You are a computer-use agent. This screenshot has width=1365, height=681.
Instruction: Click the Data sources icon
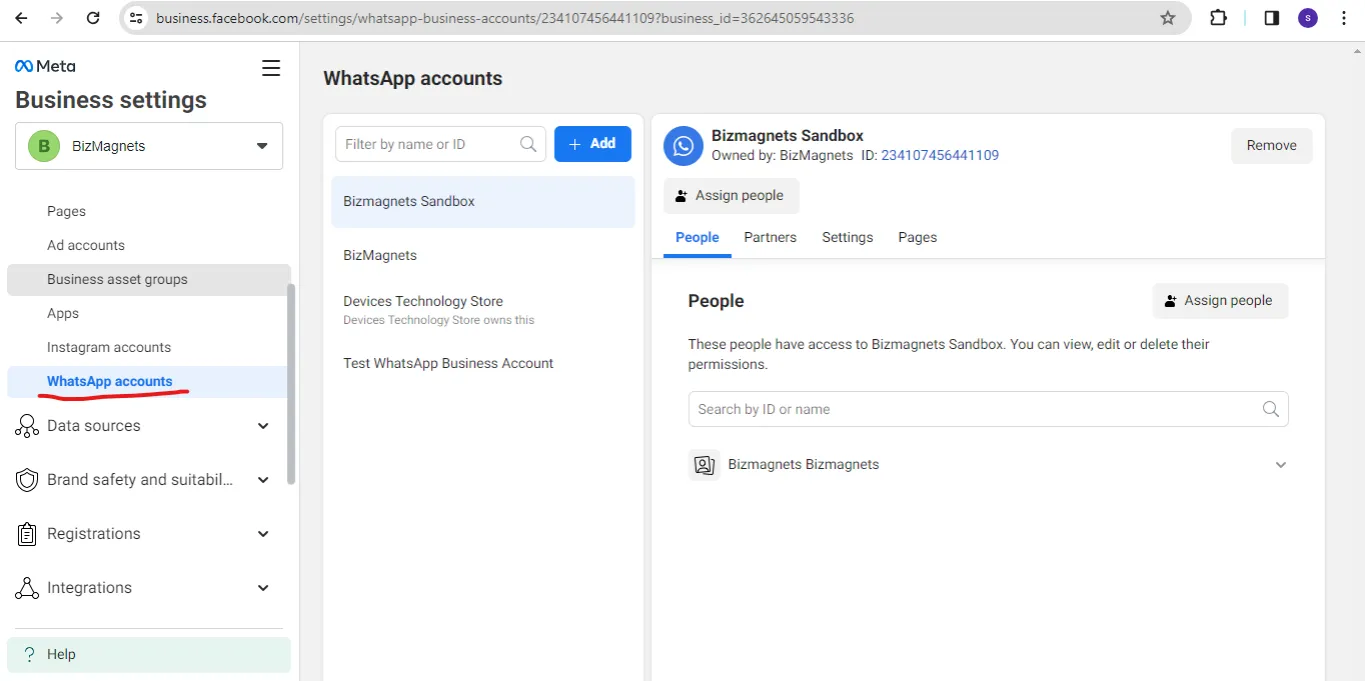[x=27, y=426]
